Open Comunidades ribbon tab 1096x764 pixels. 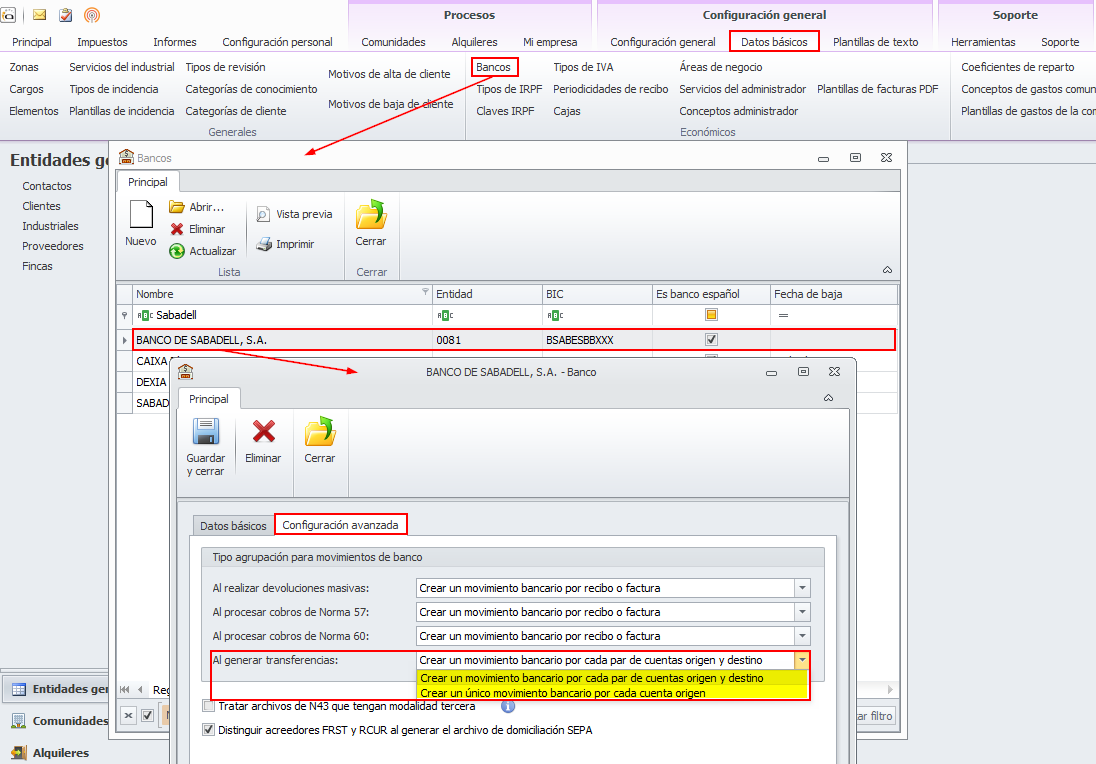click(x=393, y=42)
